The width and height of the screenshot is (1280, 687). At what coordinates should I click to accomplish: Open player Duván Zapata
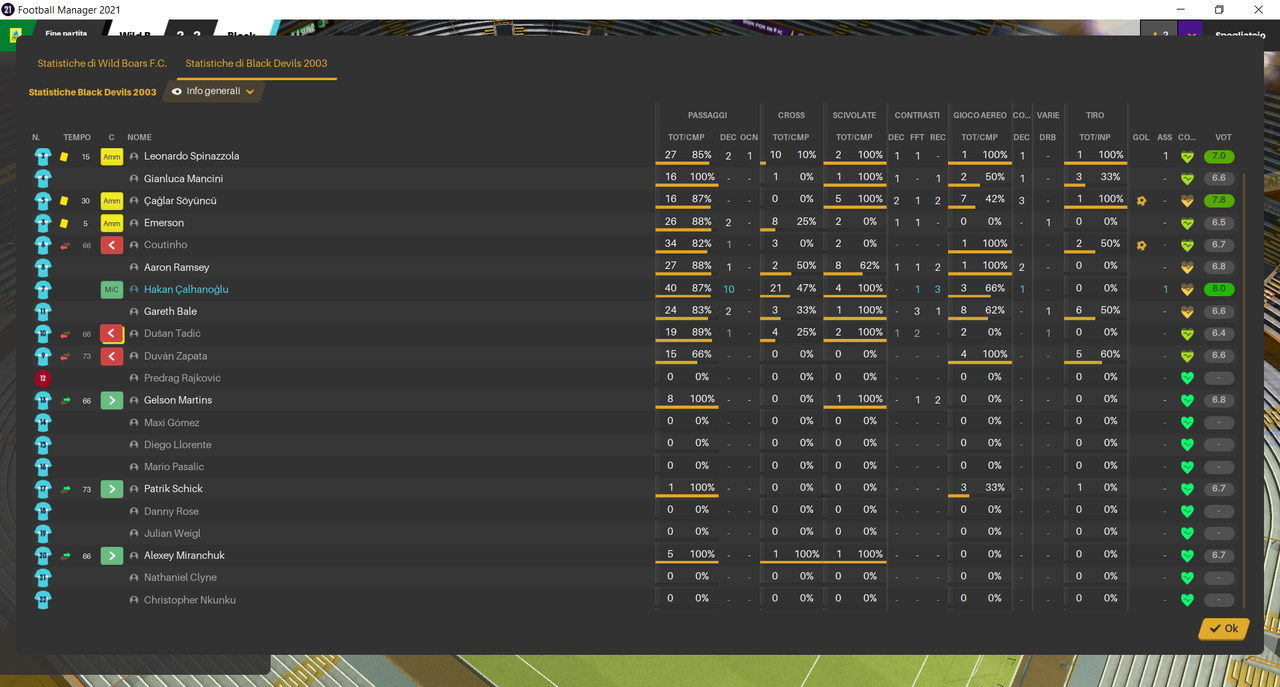[x=175, y=356]
